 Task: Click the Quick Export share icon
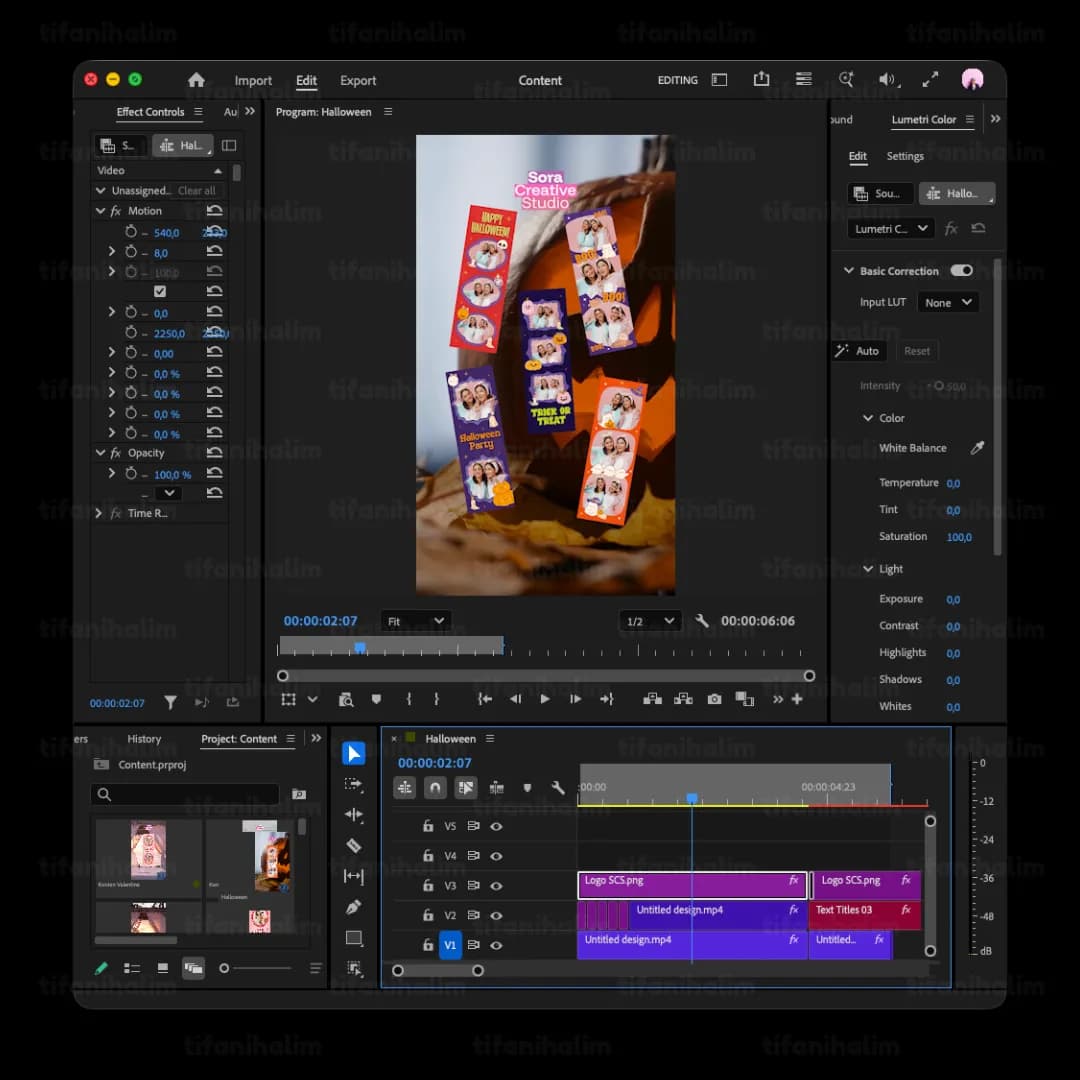click(761, 79)
